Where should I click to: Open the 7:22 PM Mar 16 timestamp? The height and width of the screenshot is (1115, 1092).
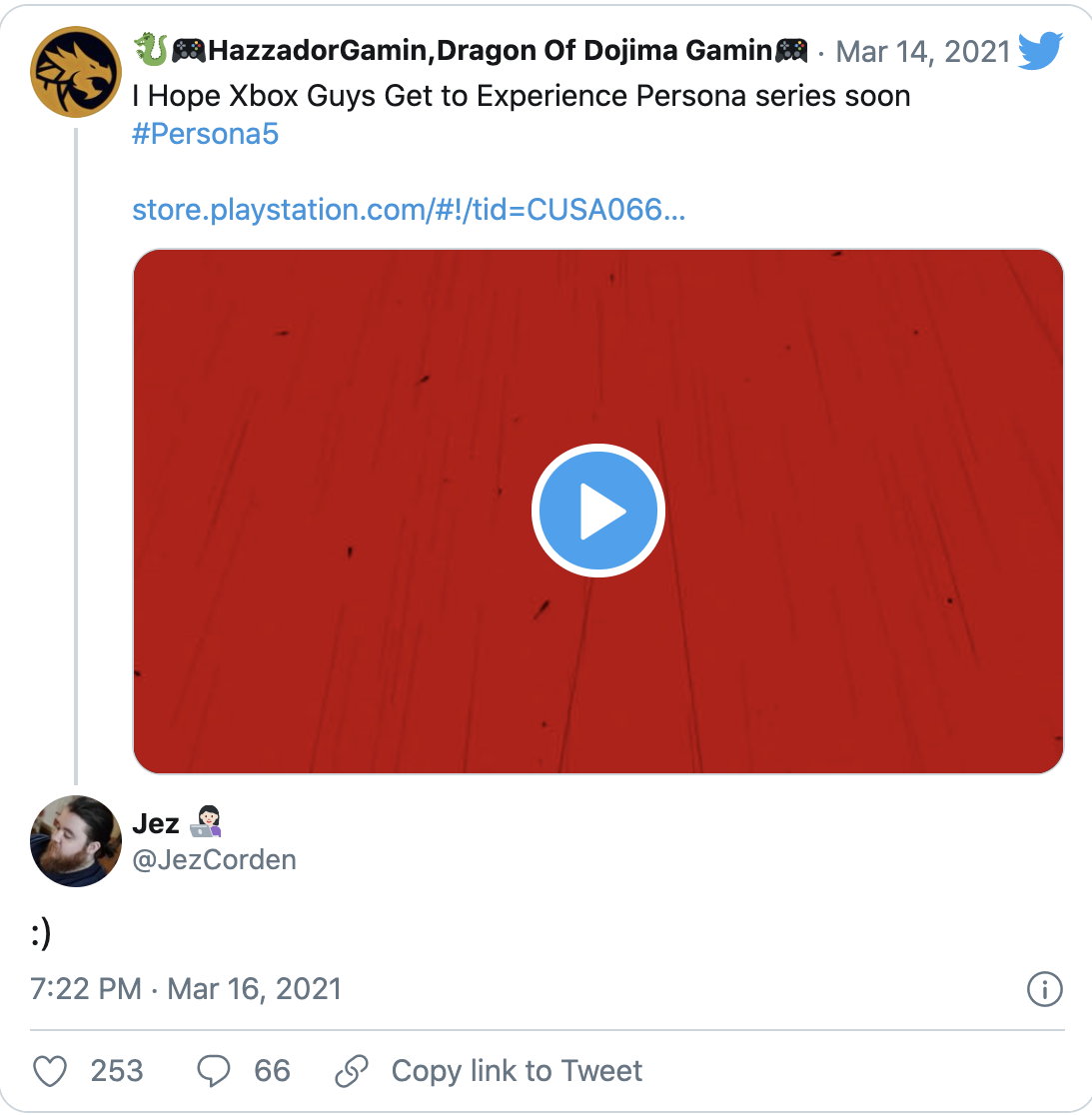coord(186,989)
